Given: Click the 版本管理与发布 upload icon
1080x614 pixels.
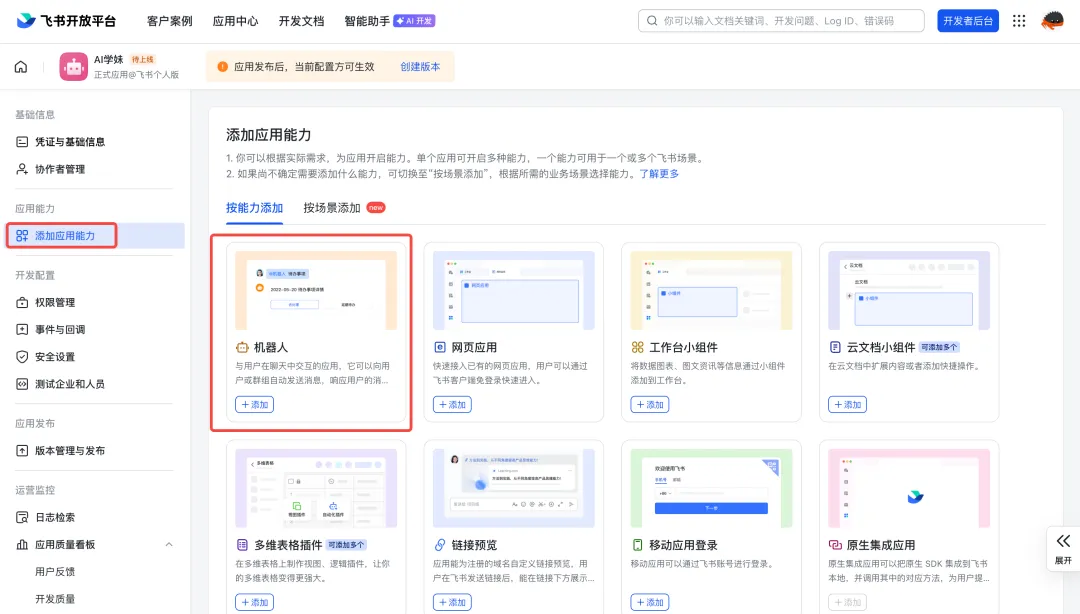Looking at the screenshot, I should tap(22, 451).
